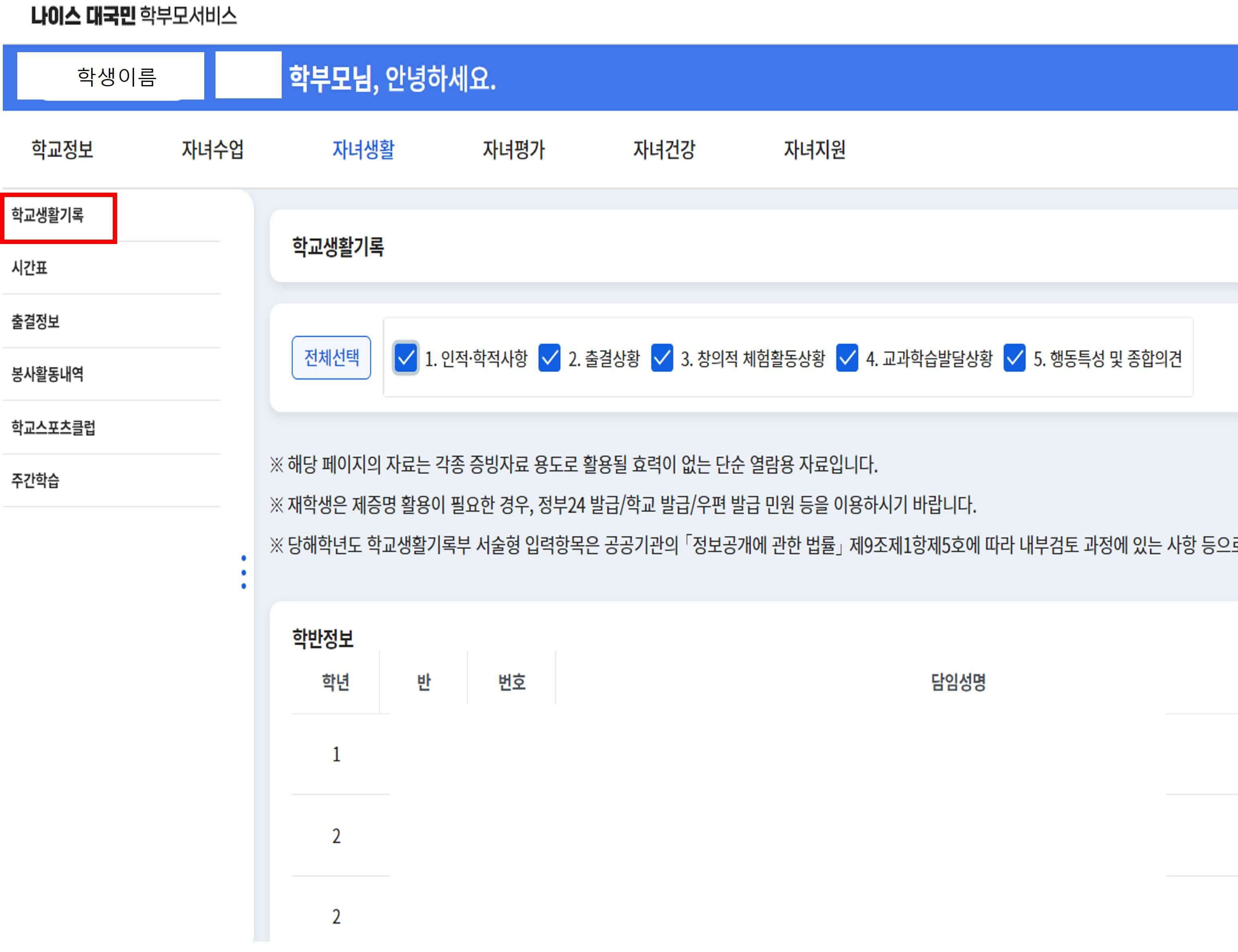1238x952 pixels.
Task: Open 출결정보 from the sidebar
Action: pos(35,321)
